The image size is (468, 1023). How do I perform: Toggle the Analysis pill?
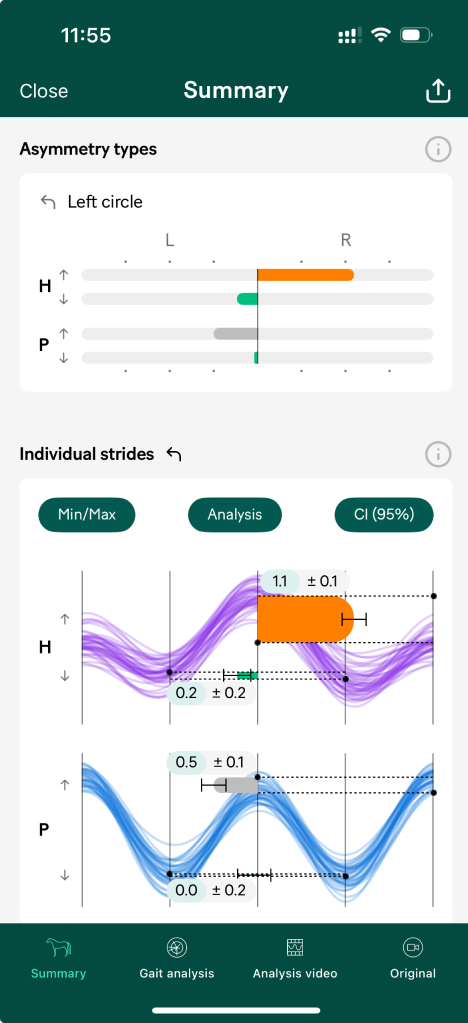[x=235, y=514]
